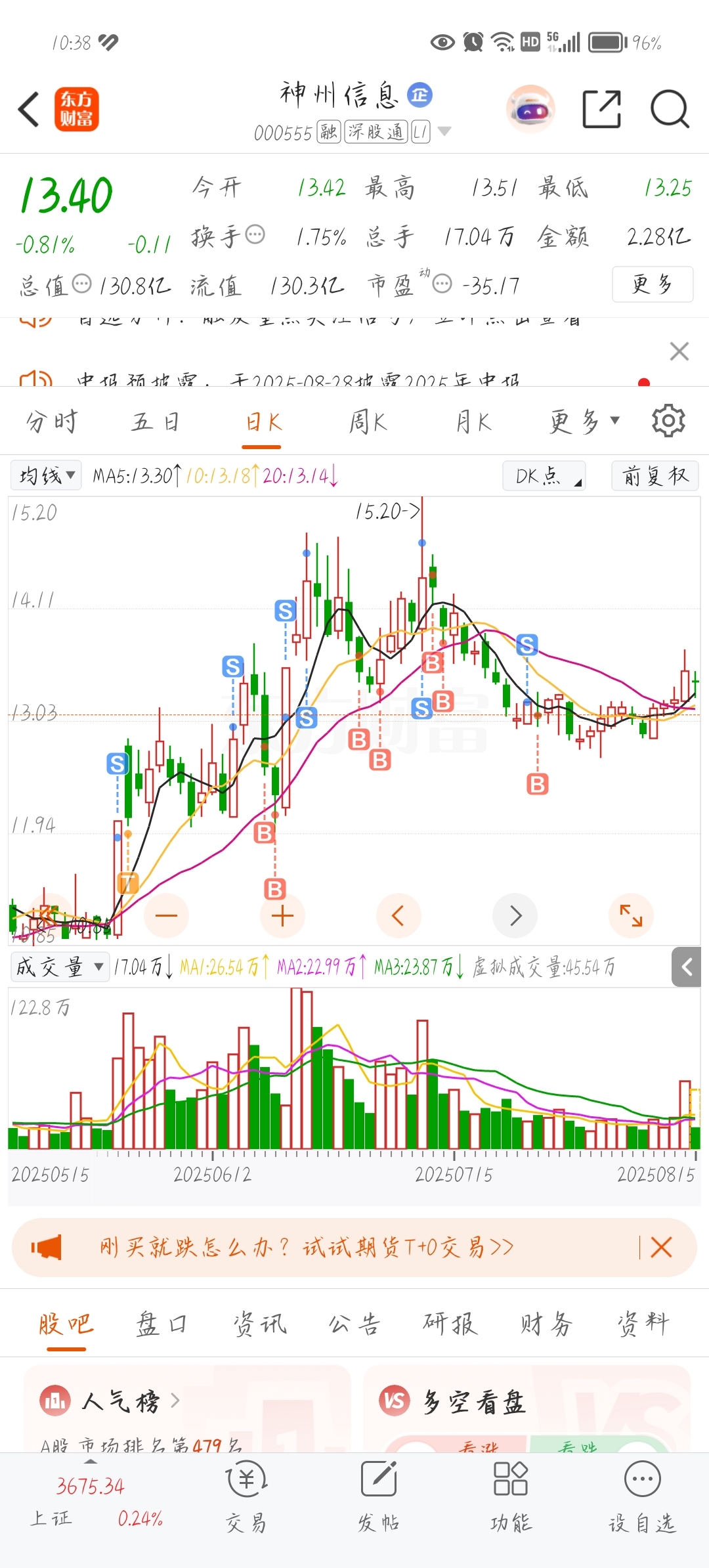Image resolution: width=709 pixels, height=1568 pixels.
Task: Open the 盘口 tab
Action: click(x=161, y=1323)
